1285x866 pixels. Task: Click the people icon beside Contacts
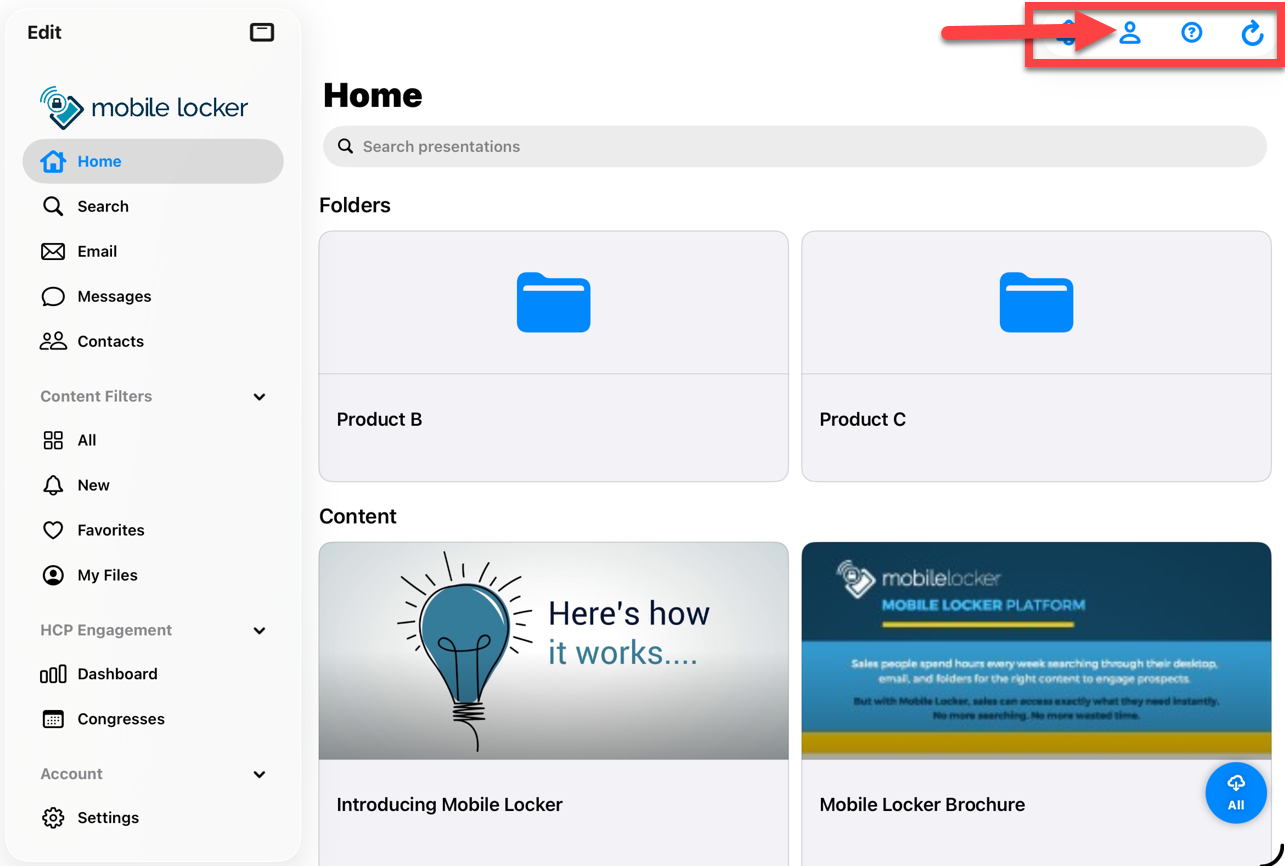(53, 341)
